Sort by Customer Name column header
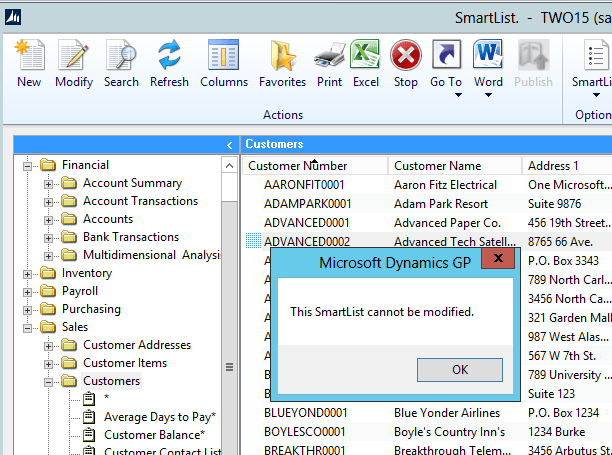The width and height of the screenshot is (612, 455). [455, 166]
